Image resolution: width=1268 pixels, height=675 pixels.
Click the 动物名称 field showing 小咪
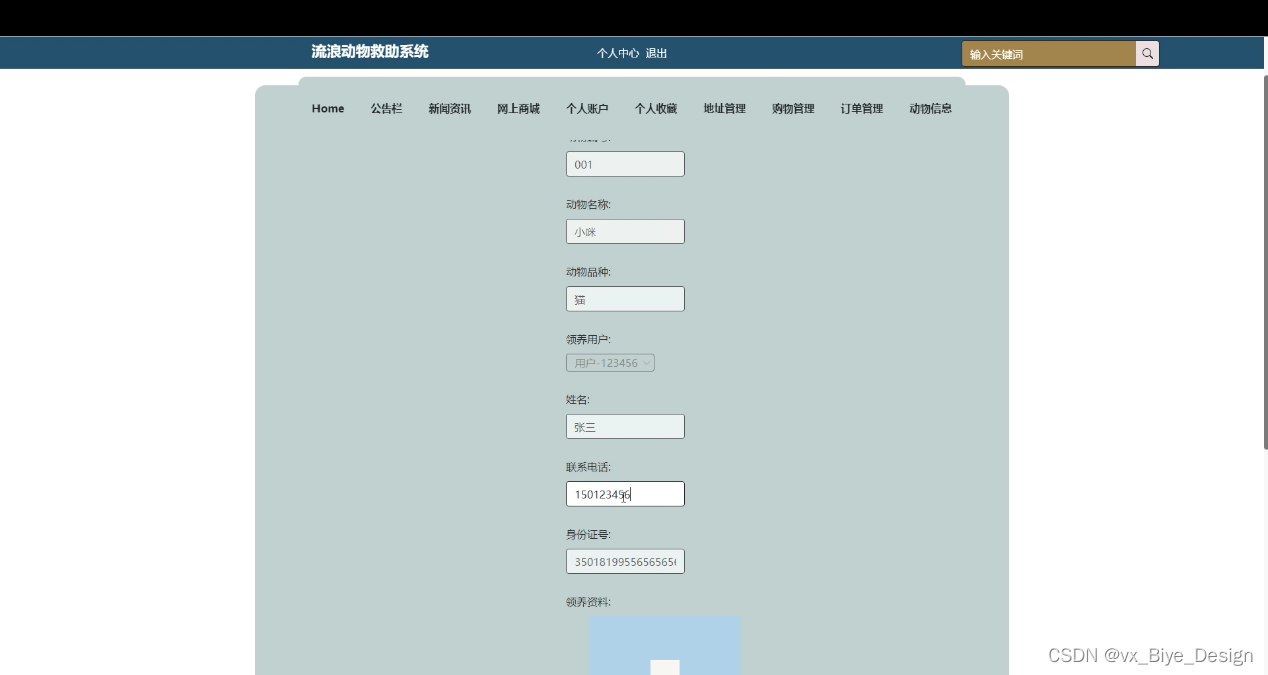coord(625,232)
